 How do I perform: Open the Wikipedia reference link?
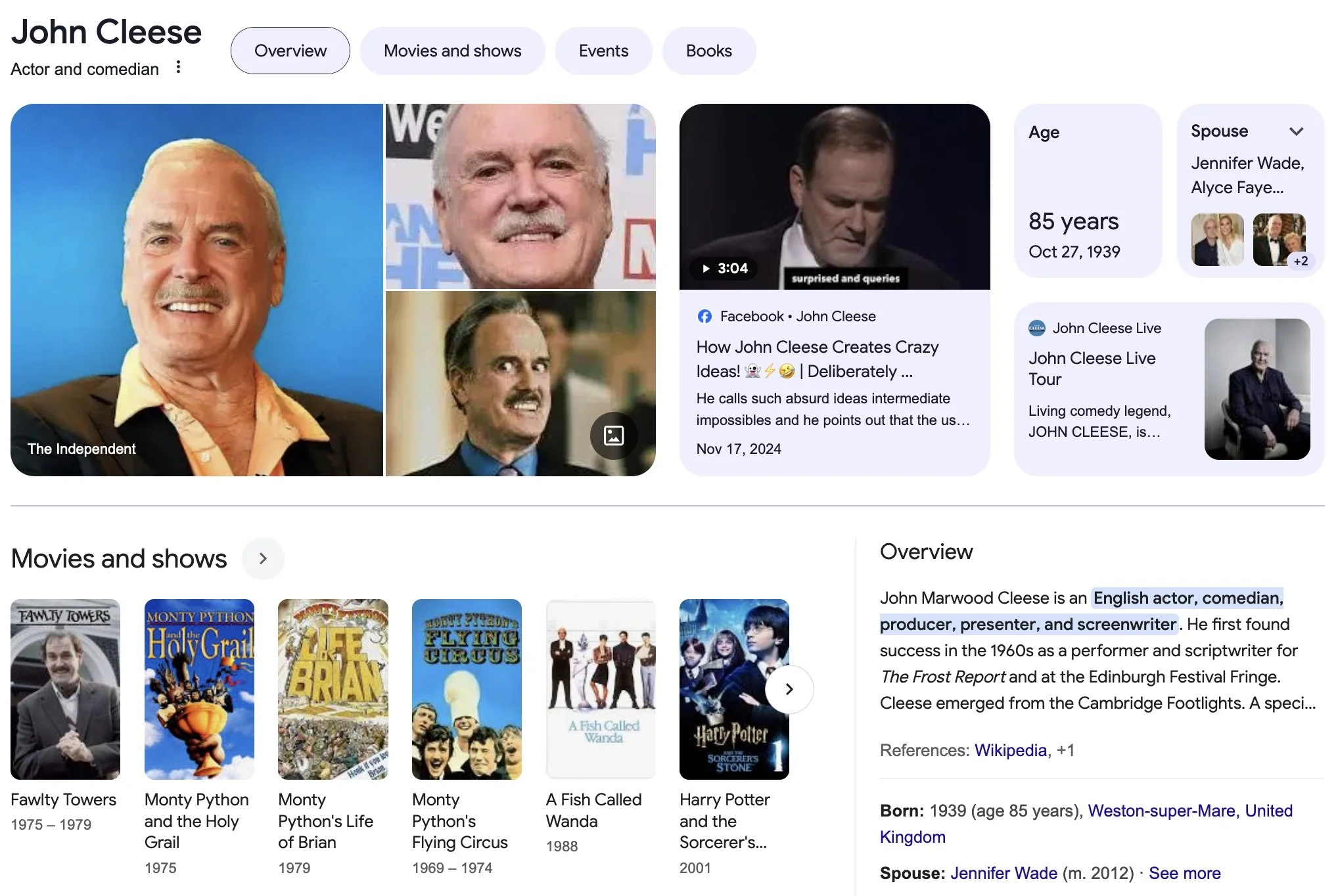tap(1010, 750)
